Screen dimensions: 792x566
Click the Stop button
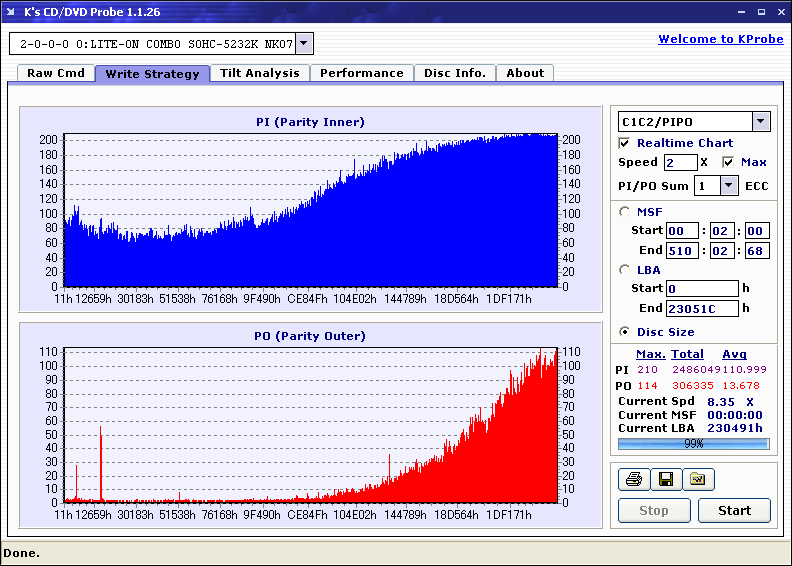click(x=654, y=510)
